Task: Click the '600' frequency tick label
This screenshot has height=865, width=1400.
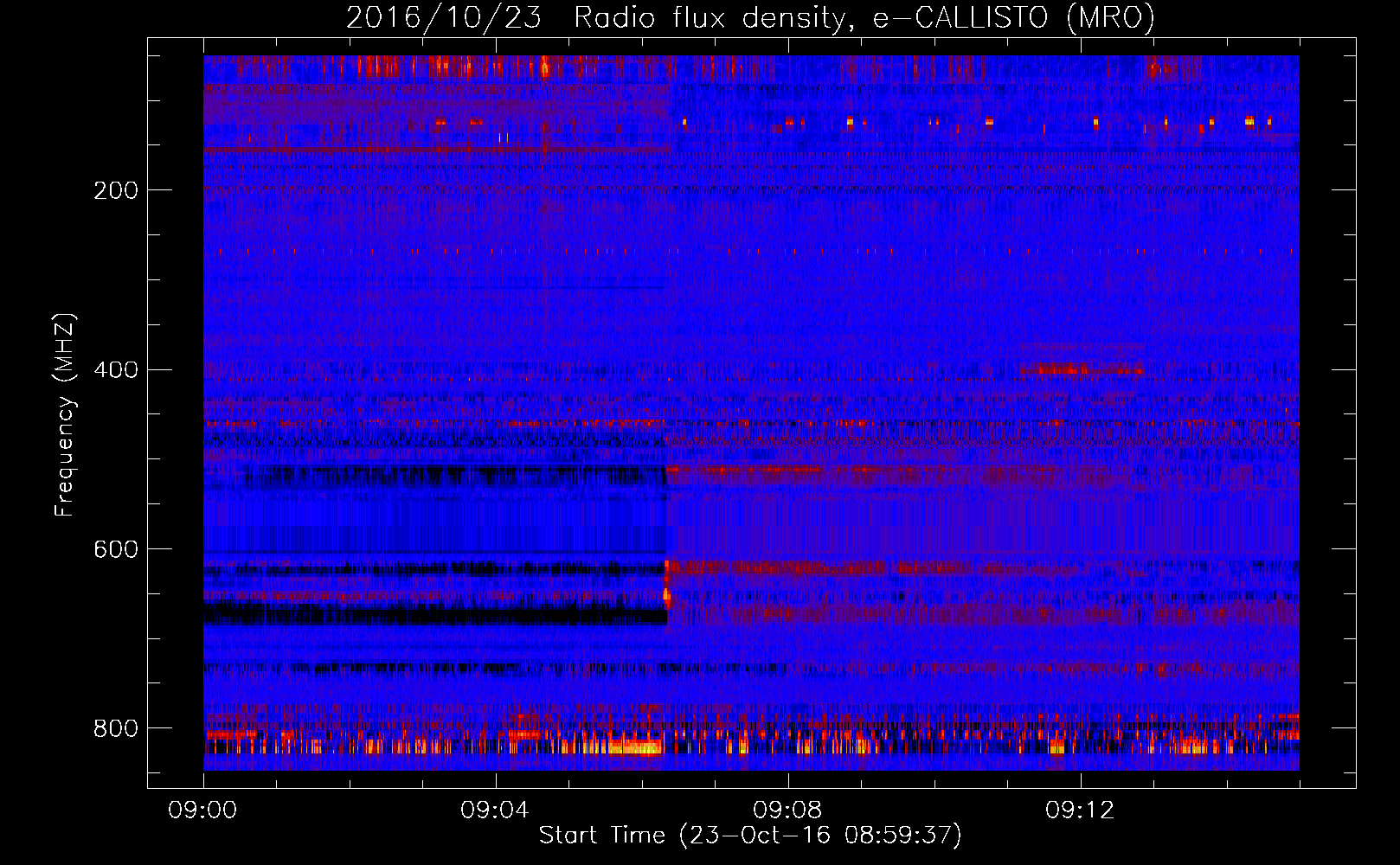Action: pos(116,550)
